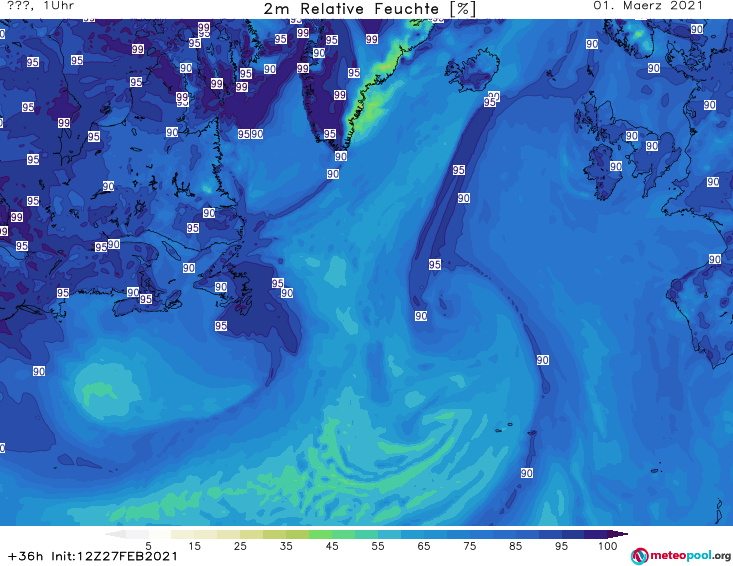733x566 pixels.
Task: Select the title '2m Relative Feuchte [%]'
Action: pyautogui.click(x=370, y=9)
